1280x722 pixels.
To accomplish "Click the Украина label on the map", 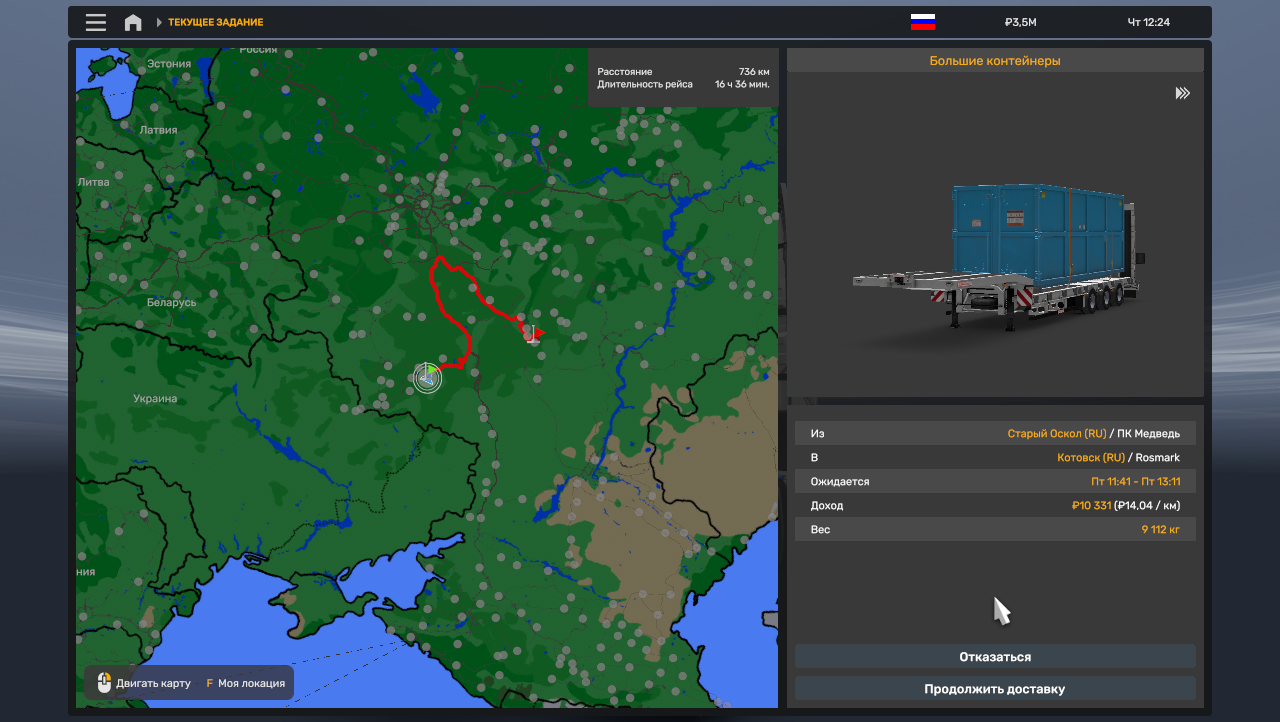I will (155, 399).
